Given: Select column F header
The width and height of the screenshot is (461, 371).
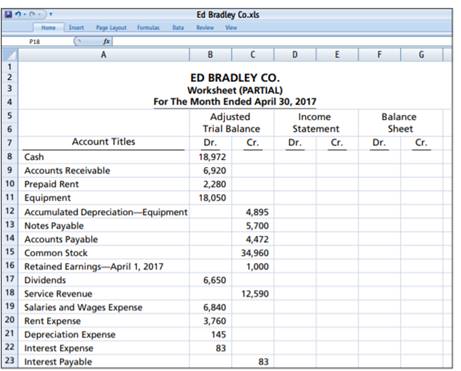Looking at the screenshot, I should 379,55.
